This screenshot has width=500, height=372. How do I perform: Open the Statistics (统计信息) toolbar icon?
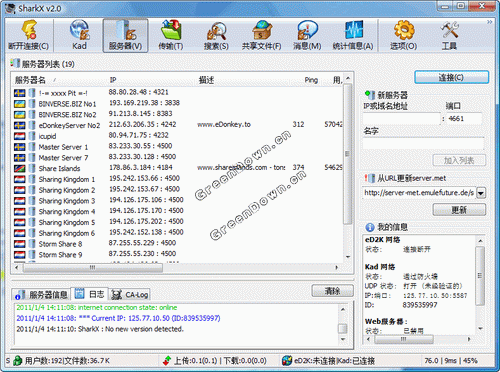[x=353, y=31]
